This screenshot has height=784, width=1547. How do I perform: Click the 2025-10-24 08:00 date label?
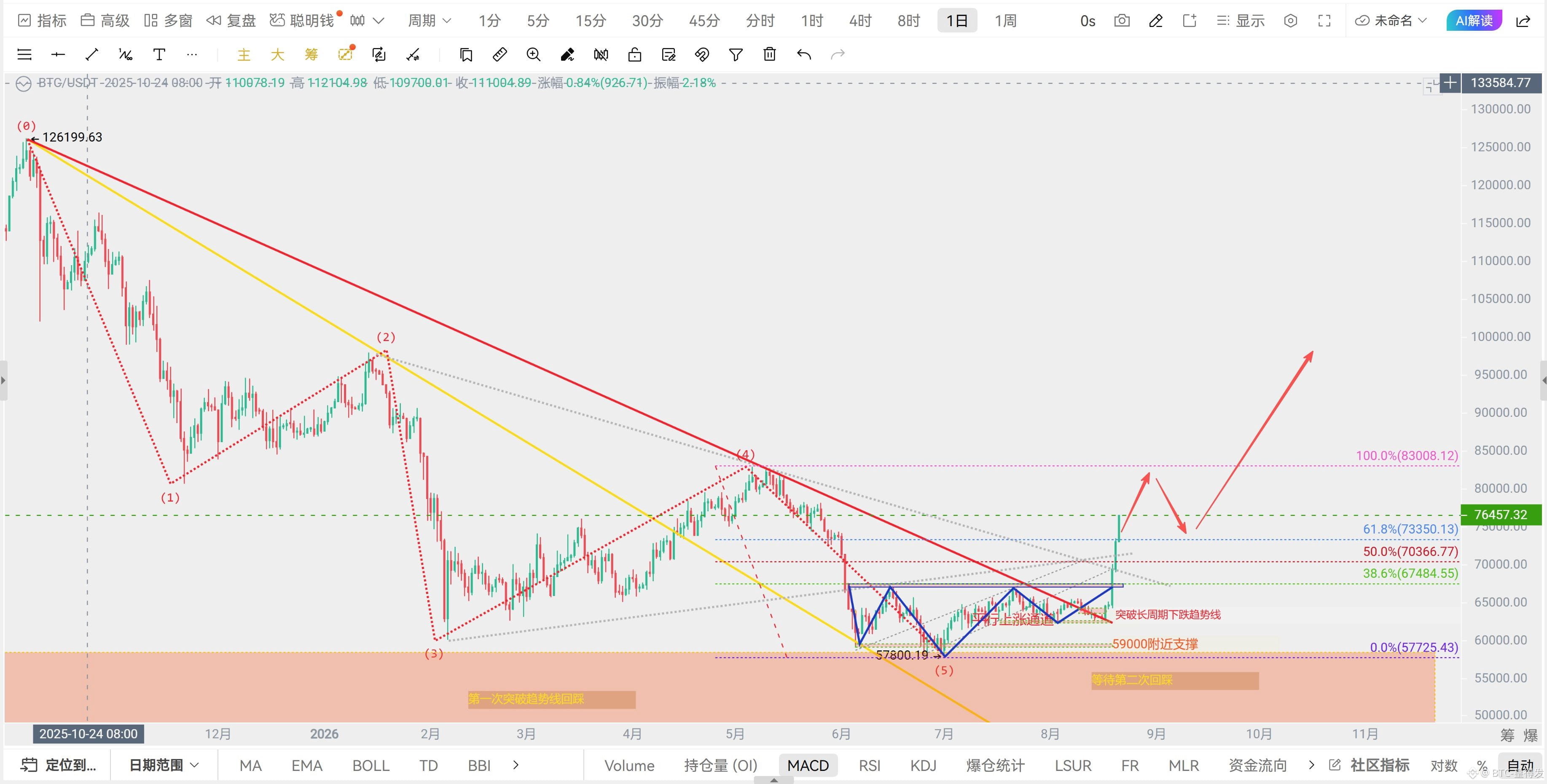click(88, 733)
